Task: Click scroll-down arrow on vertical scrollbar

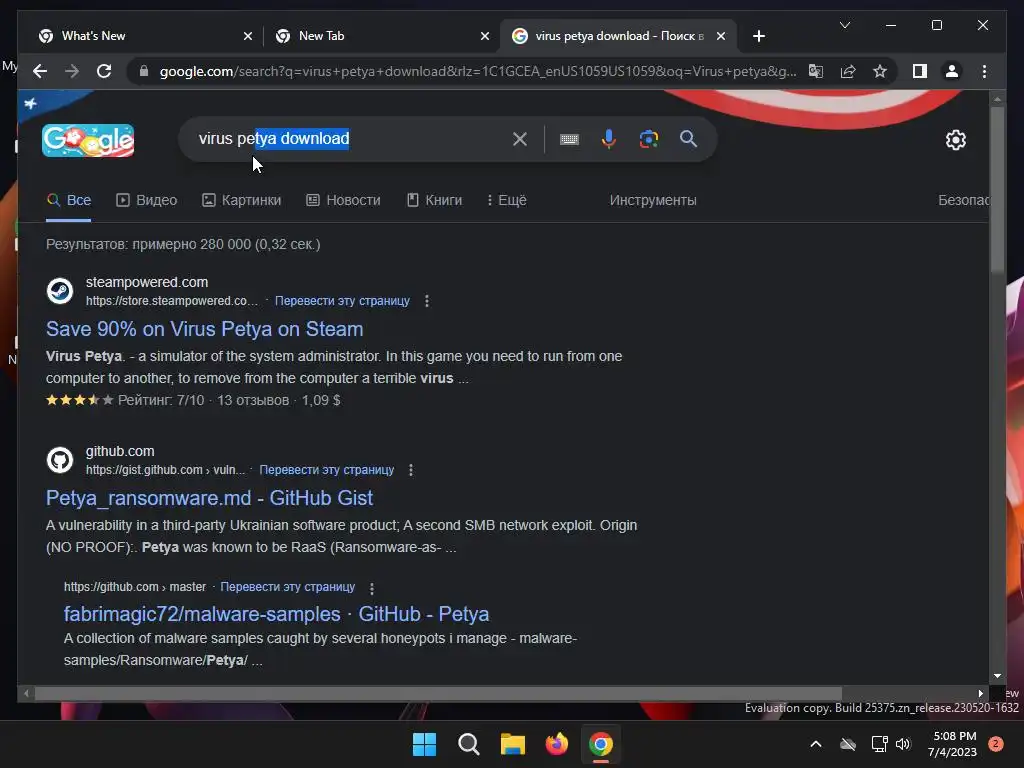Action: pos(997,677)
